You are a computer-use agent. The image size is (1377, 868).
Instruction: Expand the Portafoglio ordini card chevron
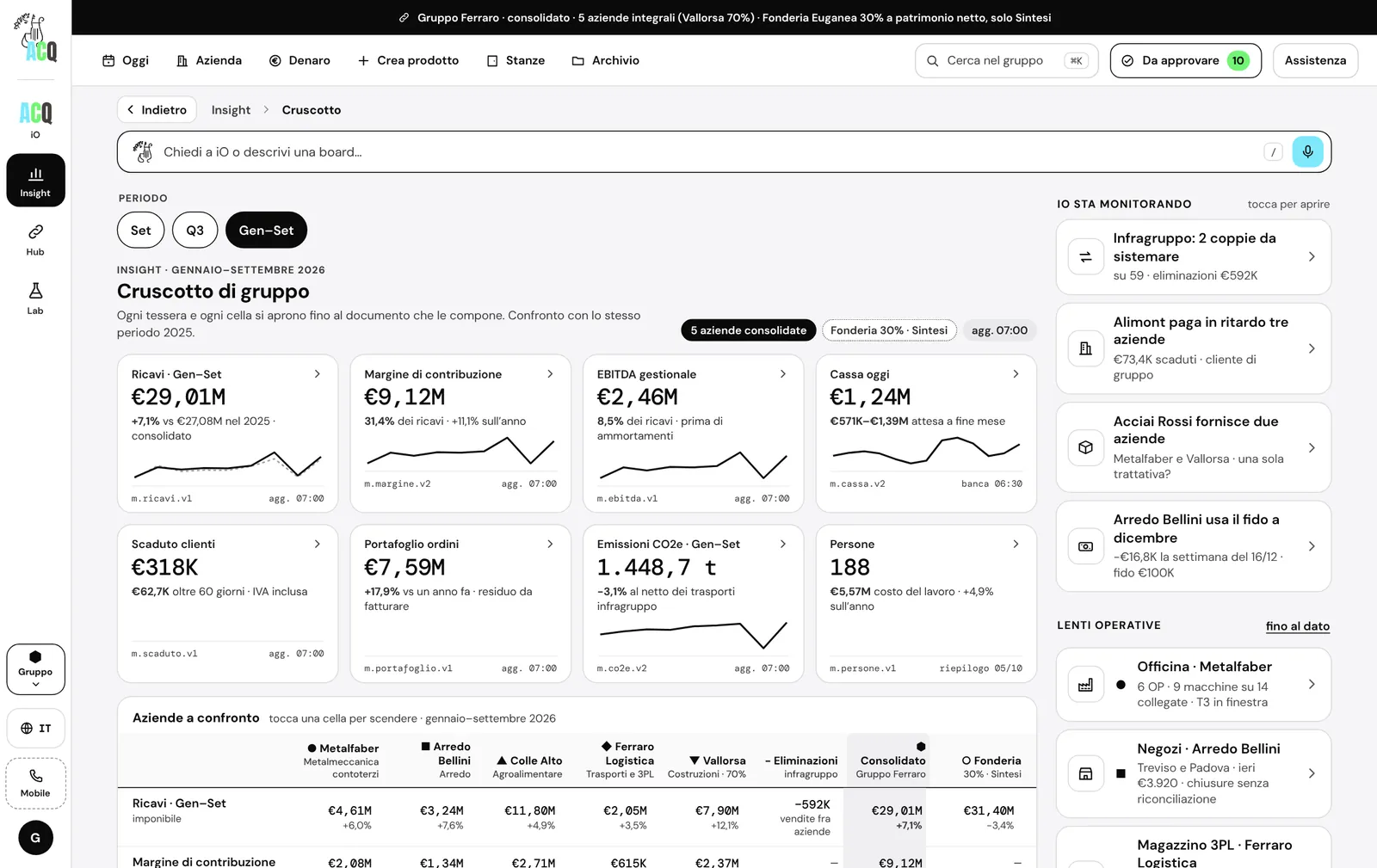(551, 545)
